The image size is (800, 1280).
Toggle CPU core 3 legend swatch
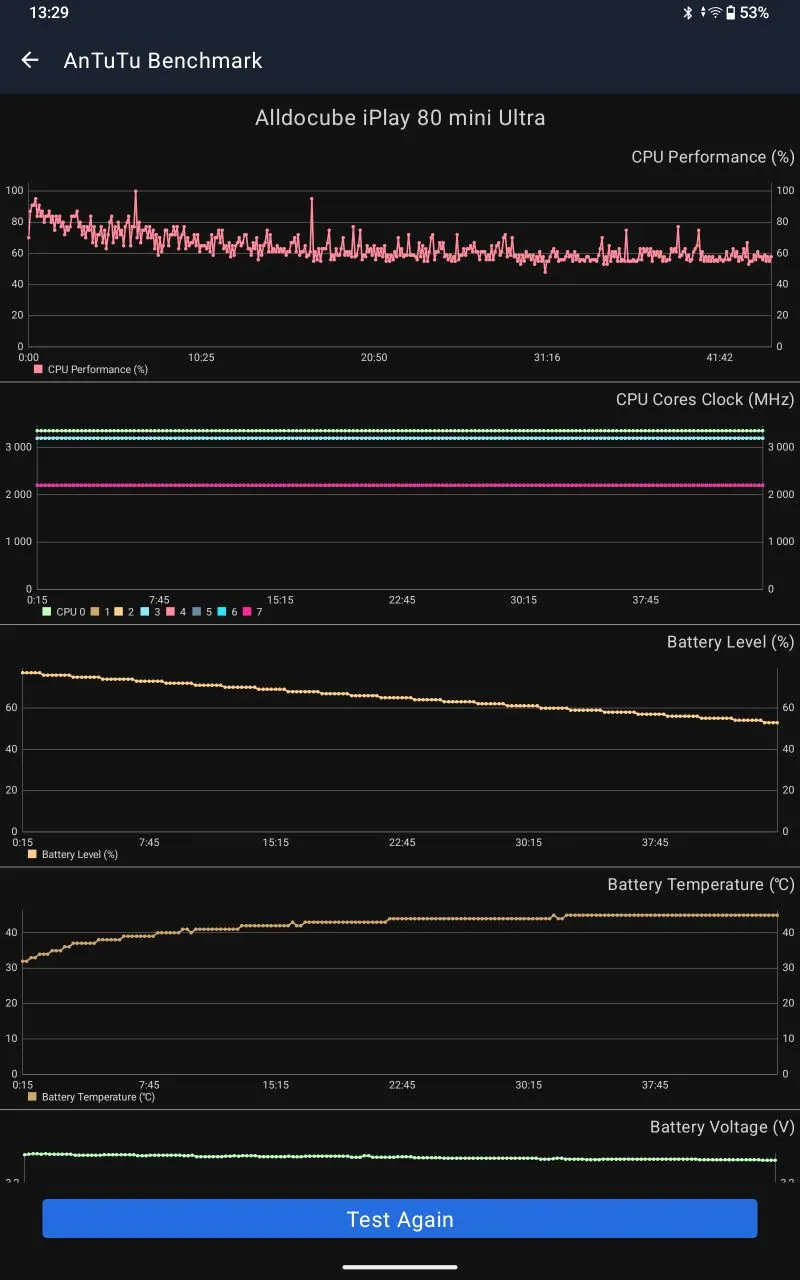(x=145, y=612)
